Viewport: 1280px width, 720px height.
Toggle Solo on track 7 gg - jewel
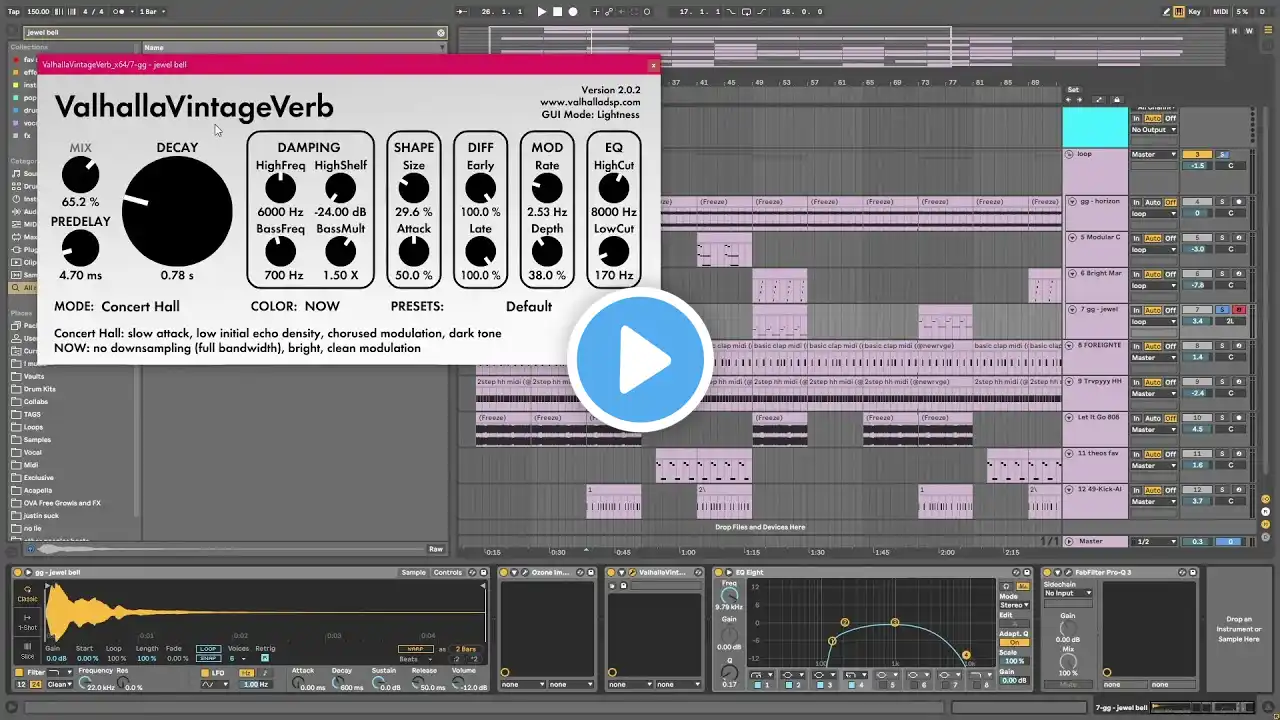[x=1222, y=310]
